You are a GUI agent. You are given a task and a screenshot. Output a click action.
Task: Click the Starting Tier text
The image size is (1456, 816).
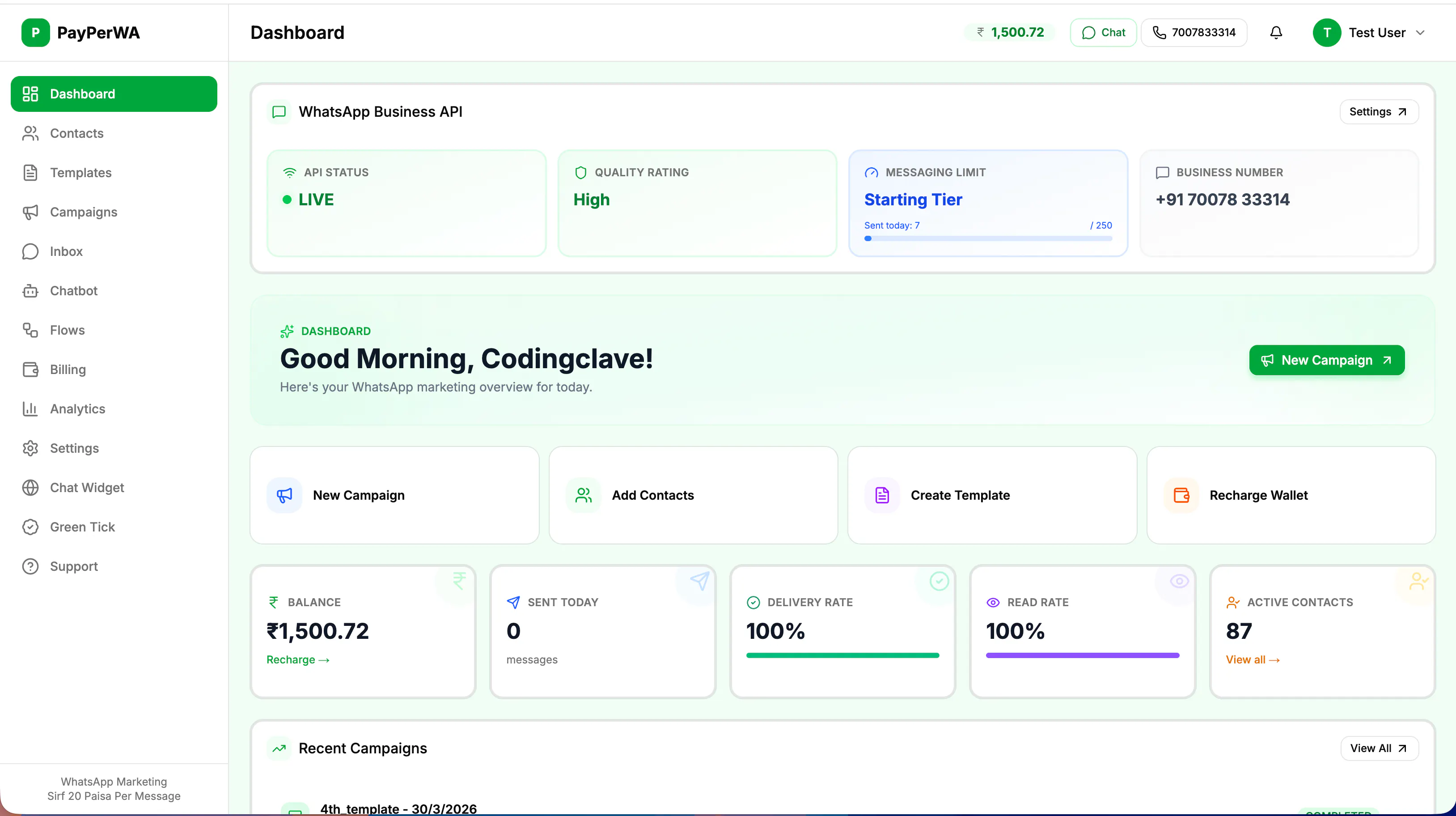coord(913,200)
